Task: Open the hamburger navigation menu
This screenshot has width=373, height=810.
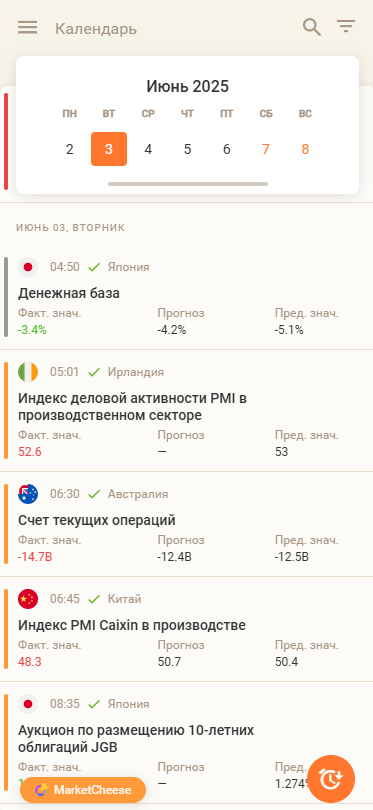Action: [27, 28]
